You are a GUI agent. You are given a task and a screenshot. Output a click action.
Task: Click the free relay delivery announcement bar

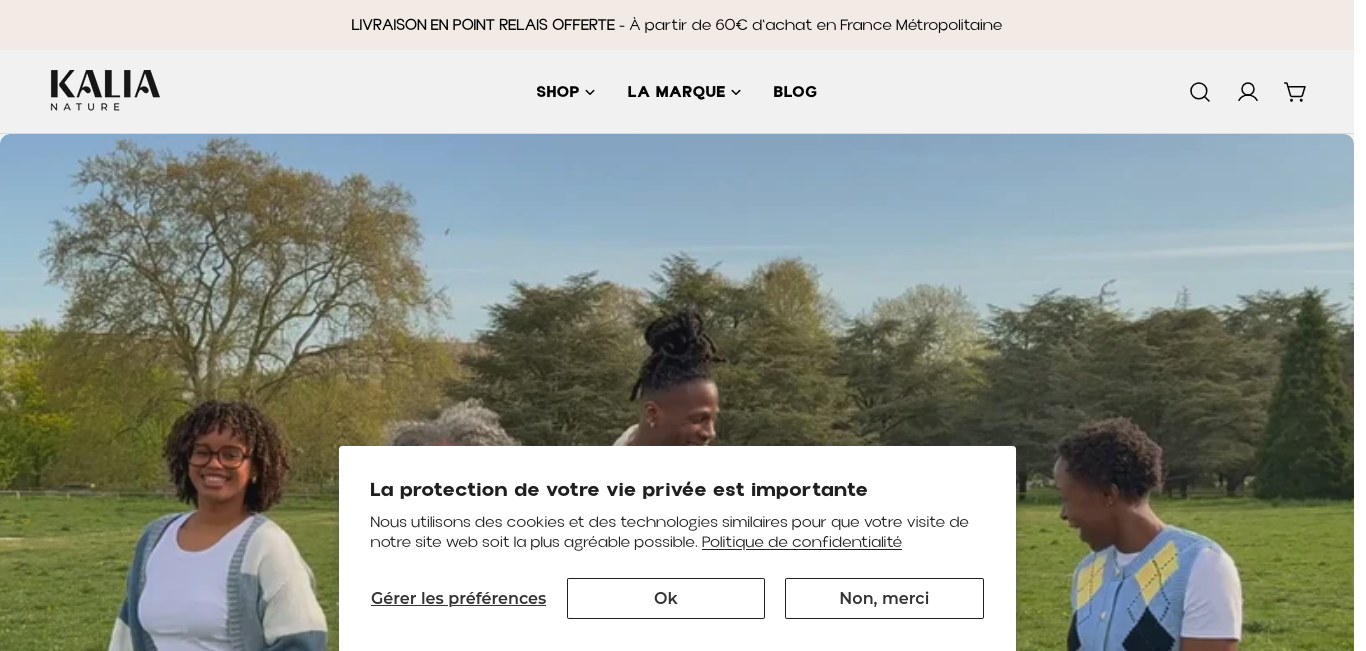[x=677, y=25]
